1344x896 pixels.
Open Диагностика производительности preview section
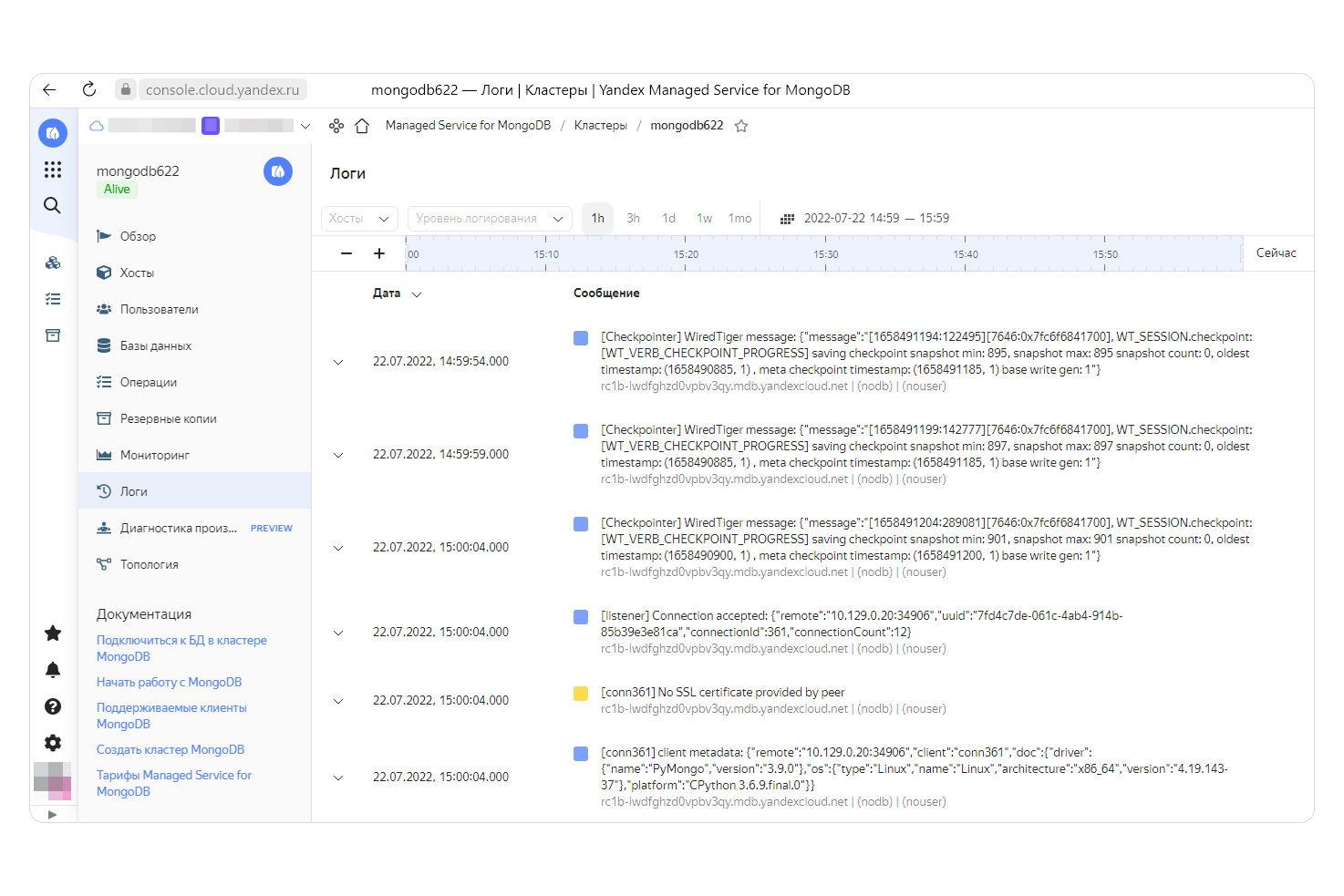click(x=194, y=528)
